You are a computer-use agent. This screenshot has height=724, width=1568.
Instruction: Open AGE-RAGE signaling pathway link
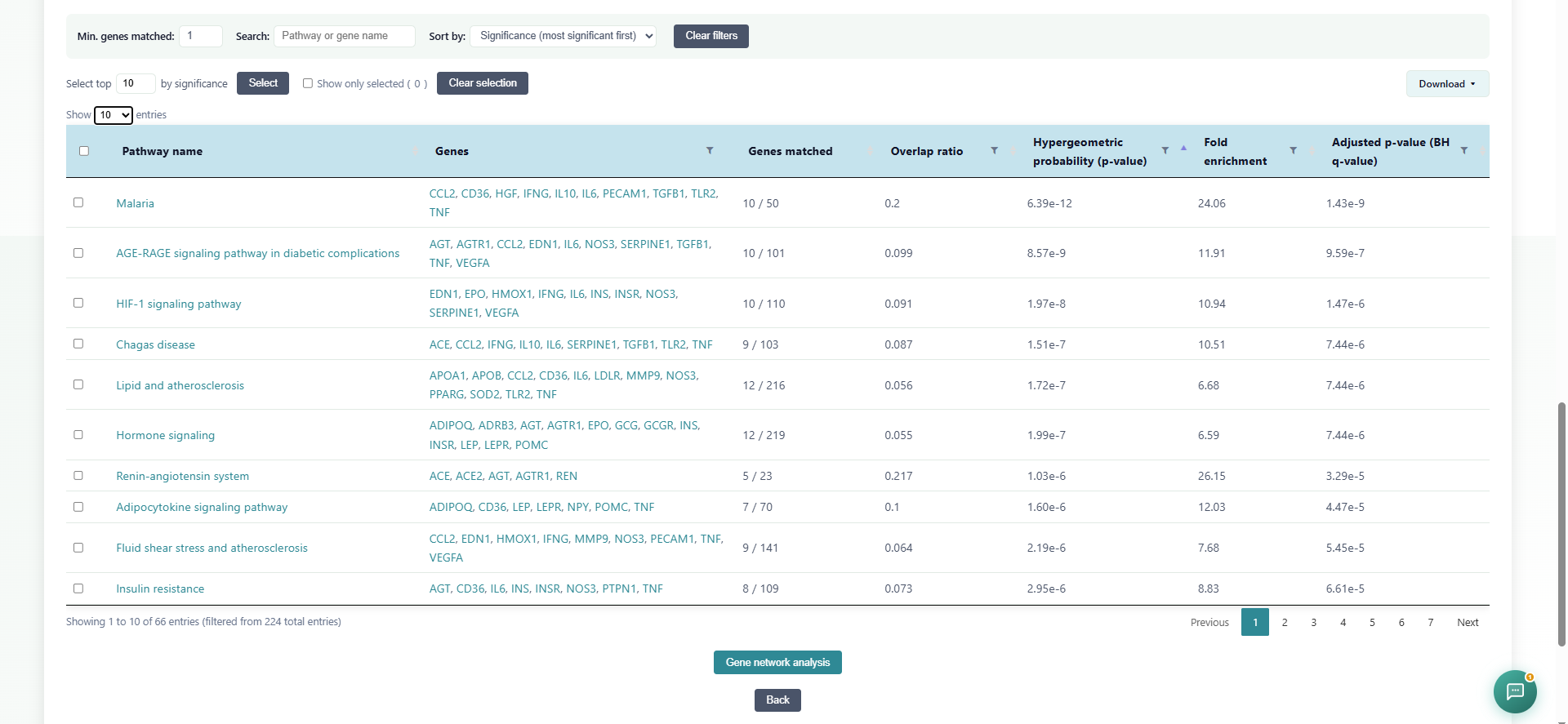pyautogui.click(x=258, y=253)
